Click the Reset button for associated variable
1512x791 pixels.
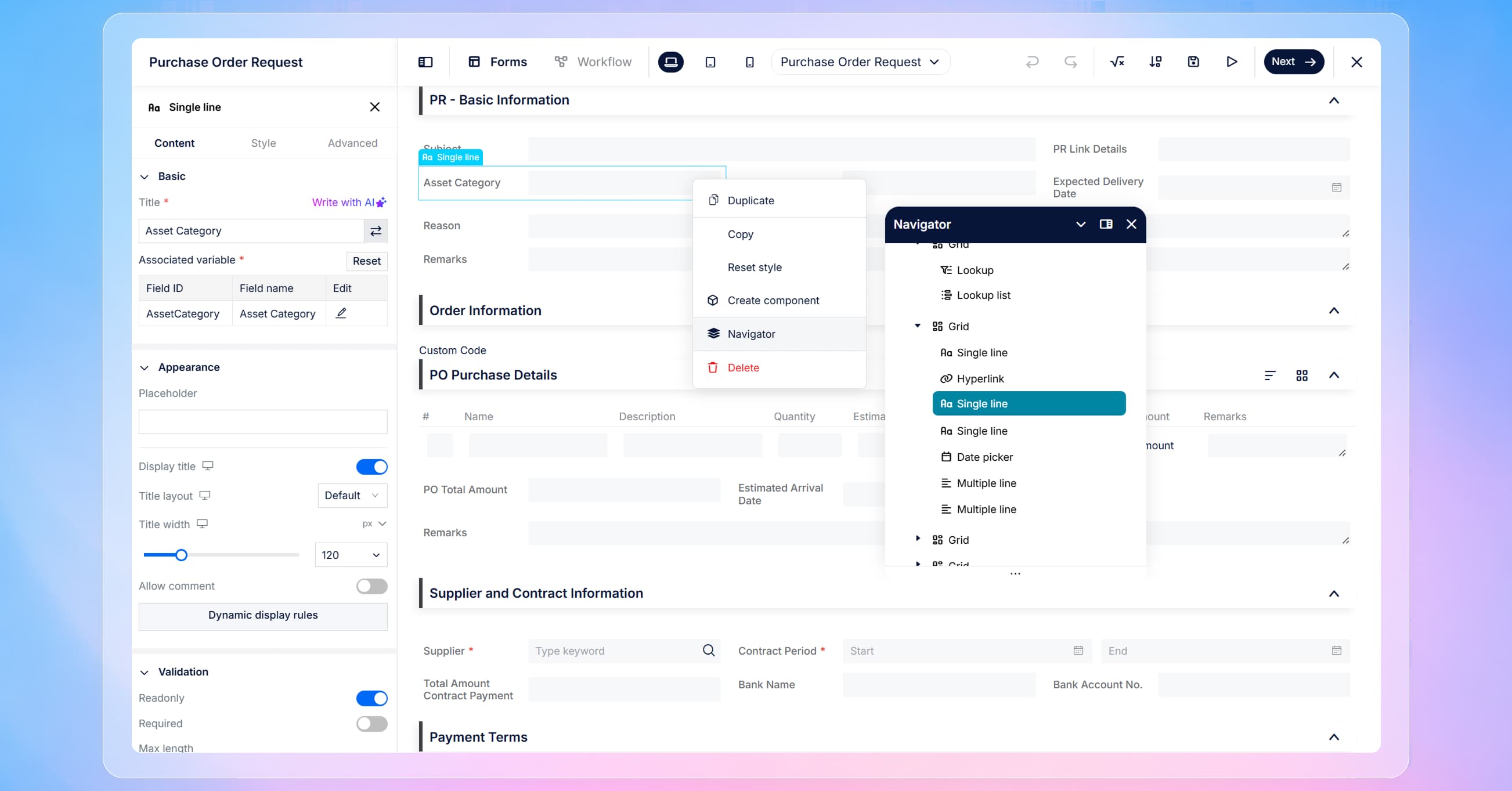(366, 261)
